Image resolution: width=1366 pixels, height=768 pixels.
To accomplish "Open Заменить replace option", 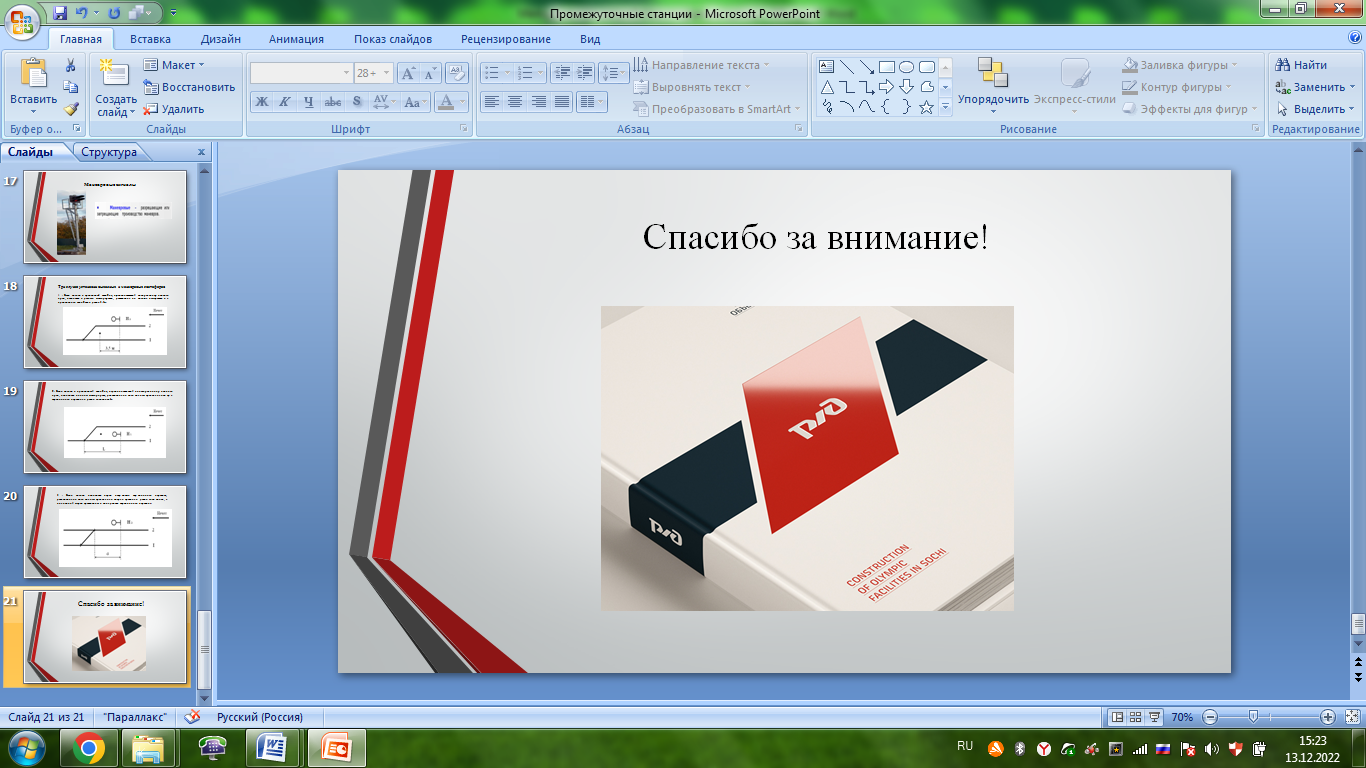I will 1315,87.
